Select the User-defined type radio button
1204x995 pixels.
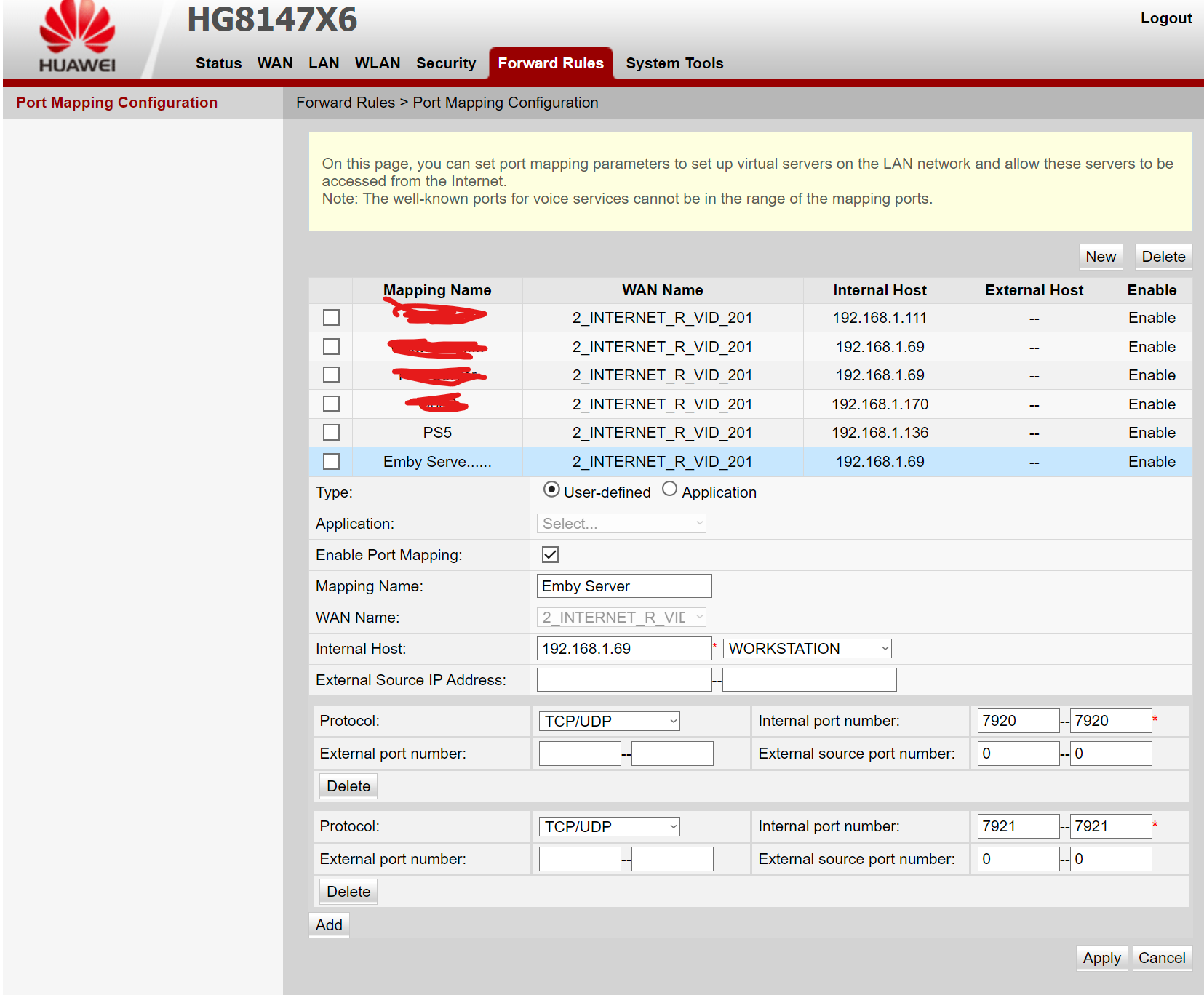pyautogui.click(x=551, y=489)
